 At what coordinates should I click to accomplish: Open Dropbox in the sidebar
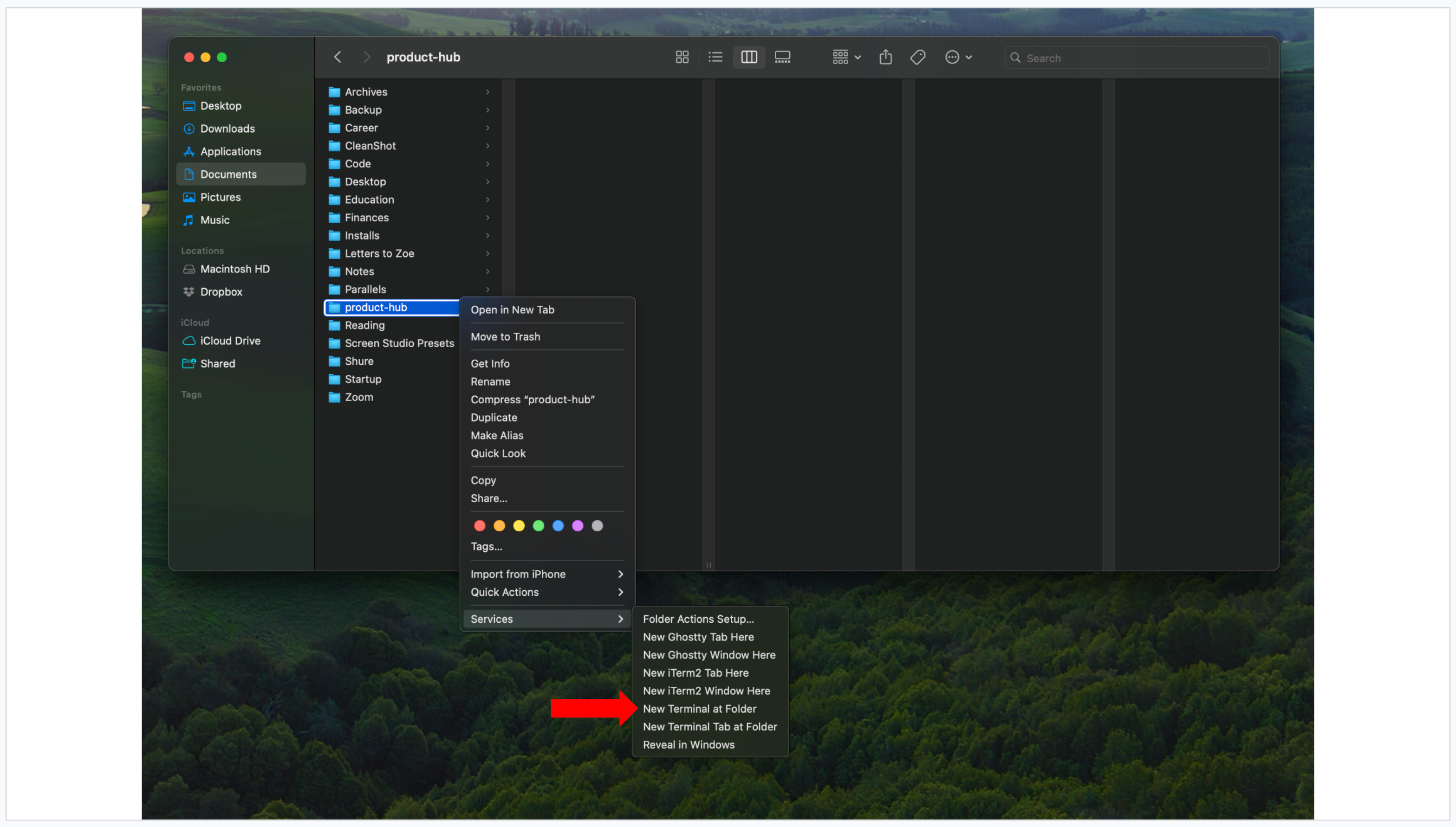pyautogui.click(x=221, y=292)
